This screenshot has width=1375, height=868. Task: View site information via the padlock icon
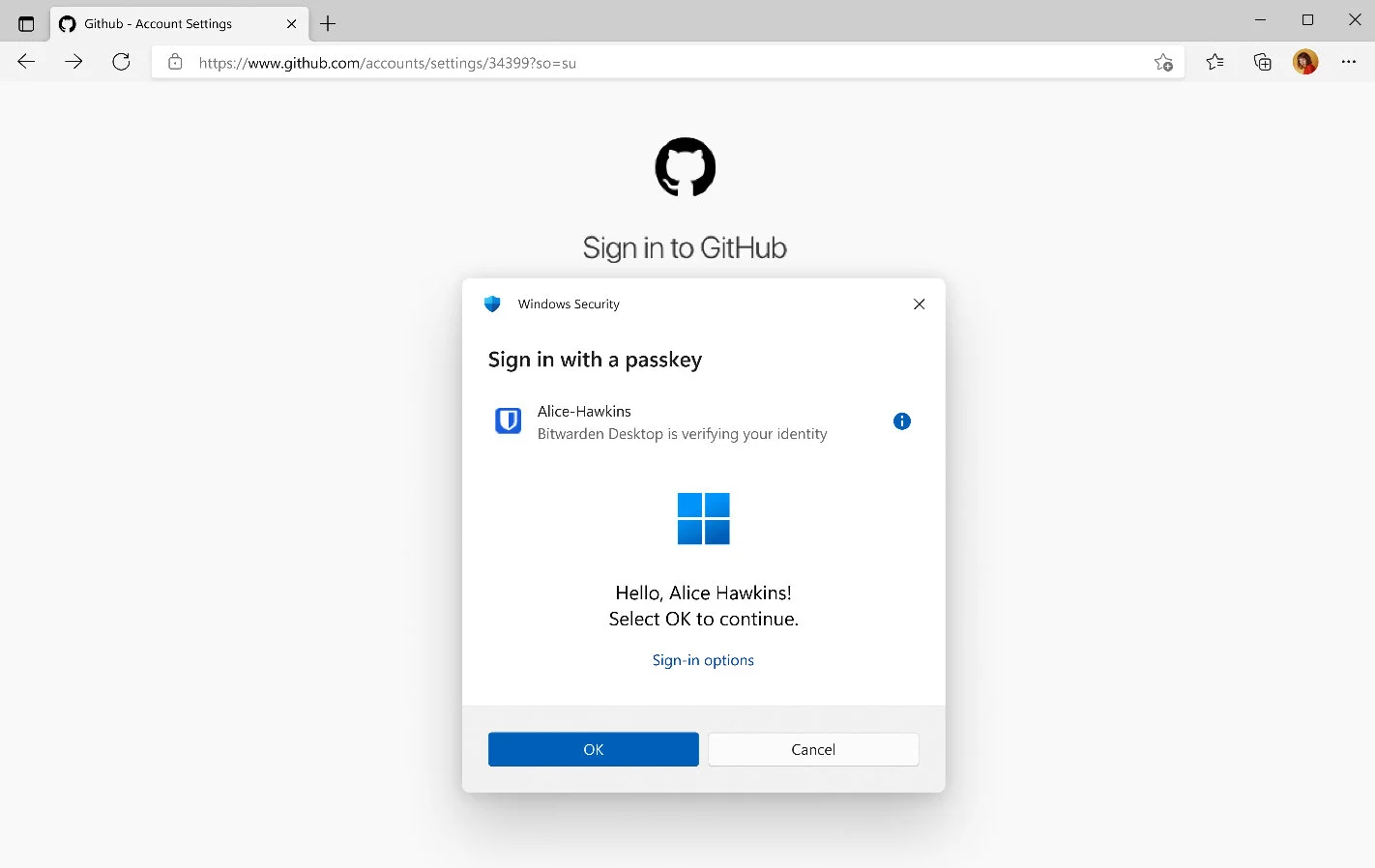click(x=174, y=61)
